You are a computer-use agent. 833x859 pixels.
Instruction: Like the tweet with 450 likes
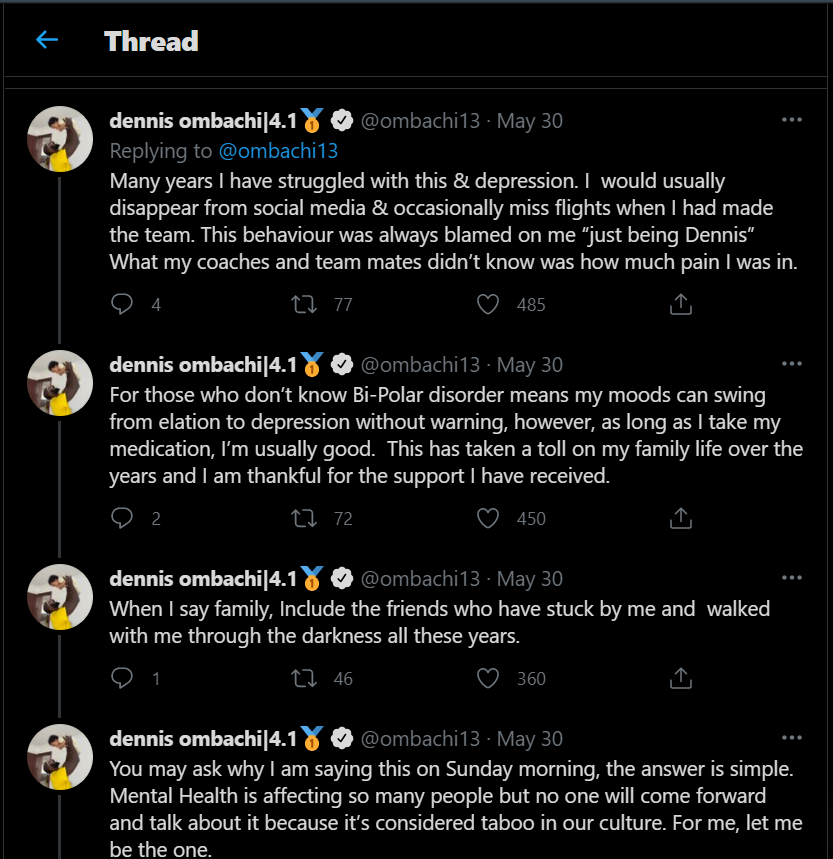point(488,518)
